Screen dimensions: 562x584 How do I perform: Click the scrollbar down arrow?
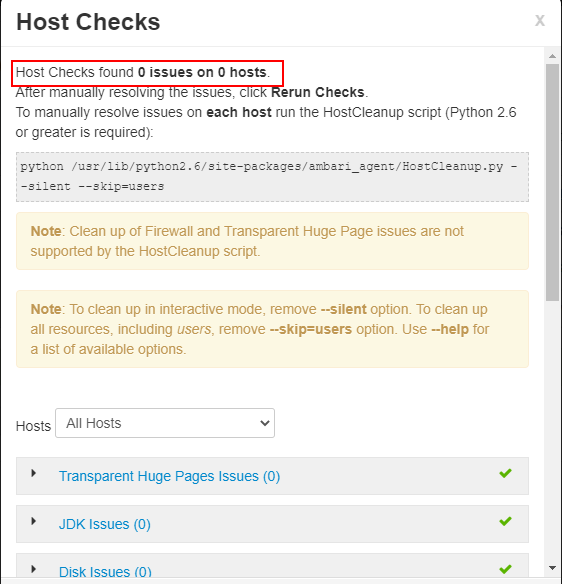pos(552,568)
